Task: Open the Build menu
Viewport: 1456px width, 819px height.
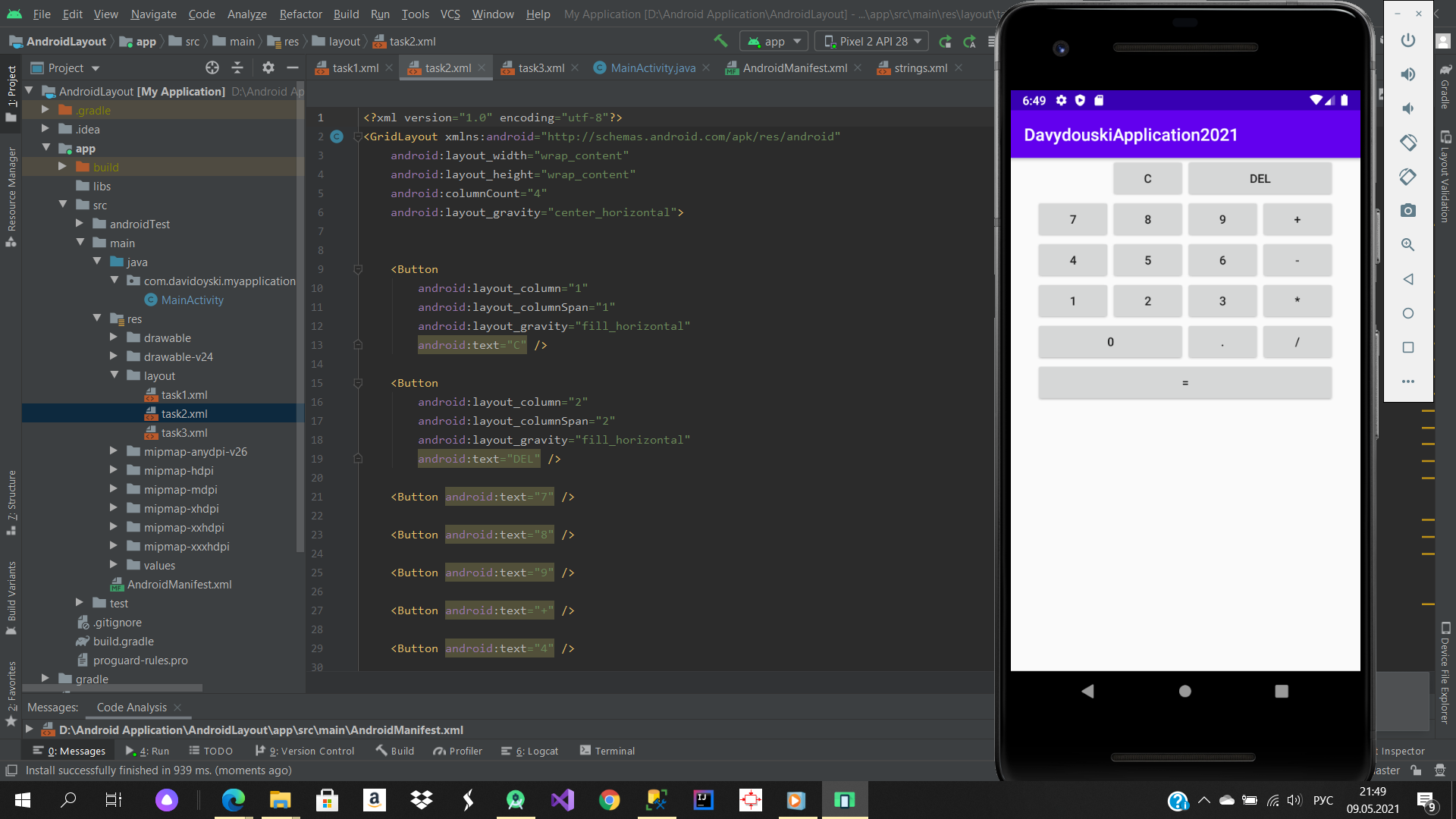Action: click(346, 14)
